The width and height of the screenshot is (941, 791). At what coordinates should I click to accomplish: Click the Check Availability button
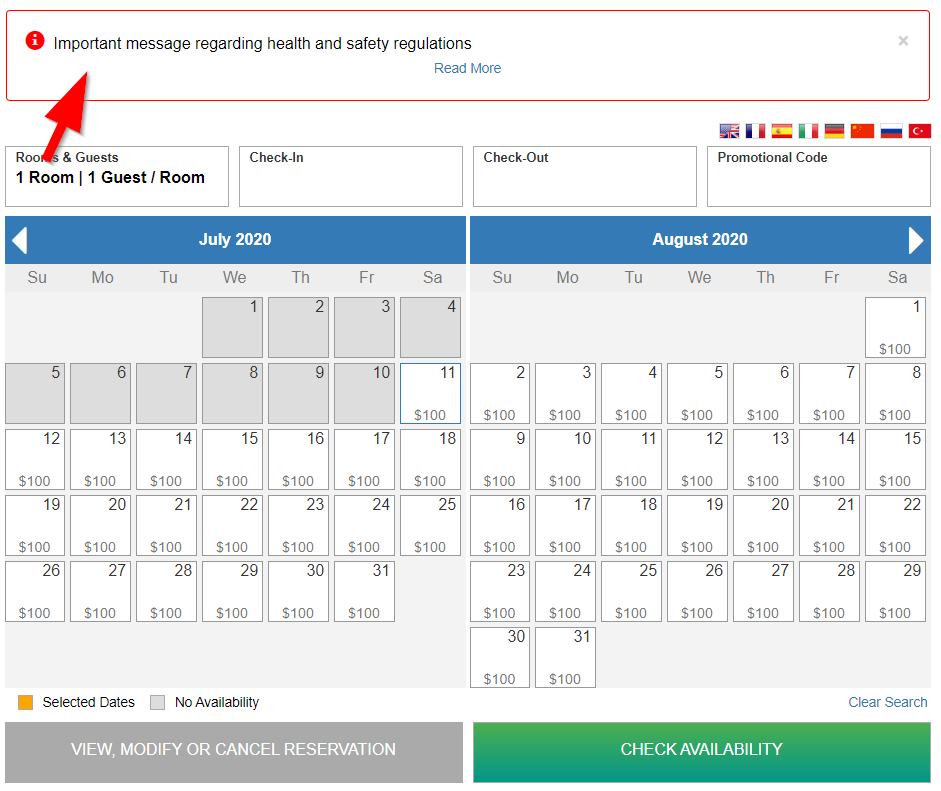(x=702, y=752)
